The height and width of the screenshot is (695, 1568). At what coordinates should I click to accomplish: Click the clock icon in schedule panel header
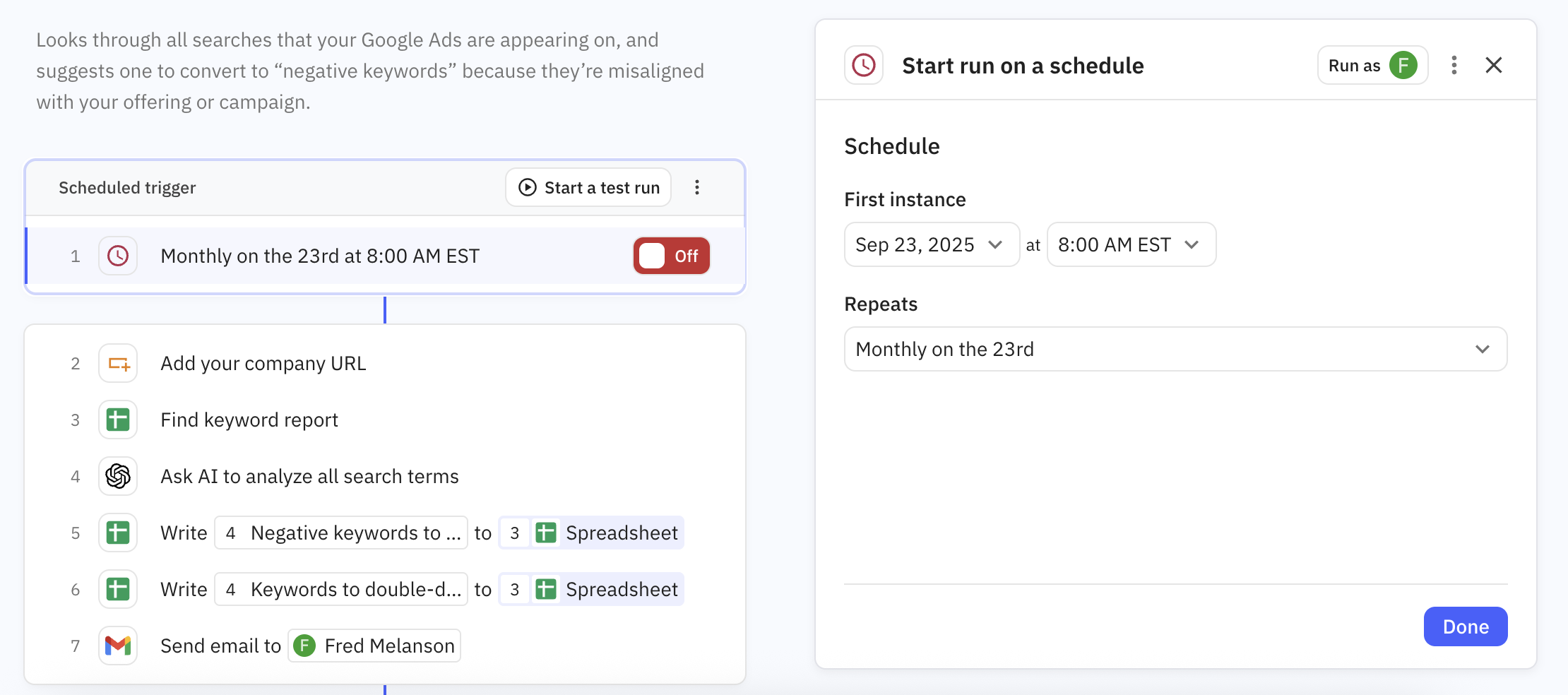pyautogui.click(x=864, y=66)
